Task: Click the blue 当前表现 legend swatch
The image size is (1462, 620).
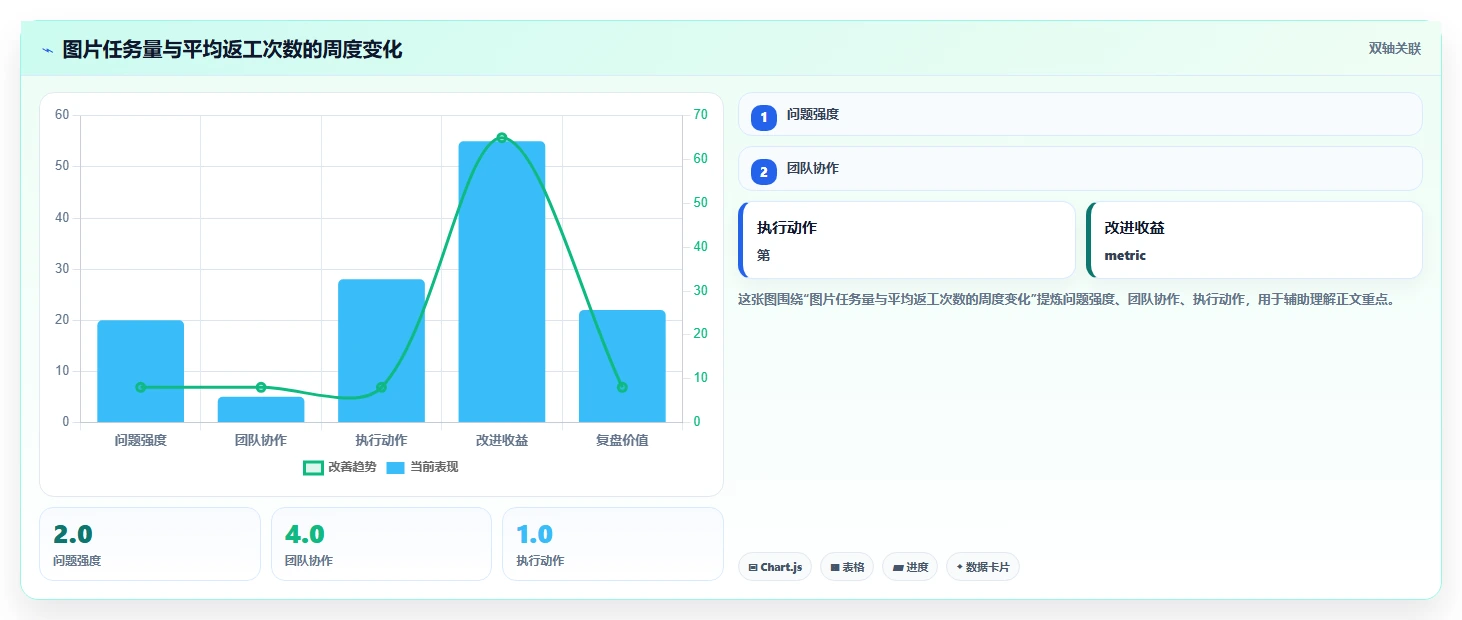Action: click(396, 467)
